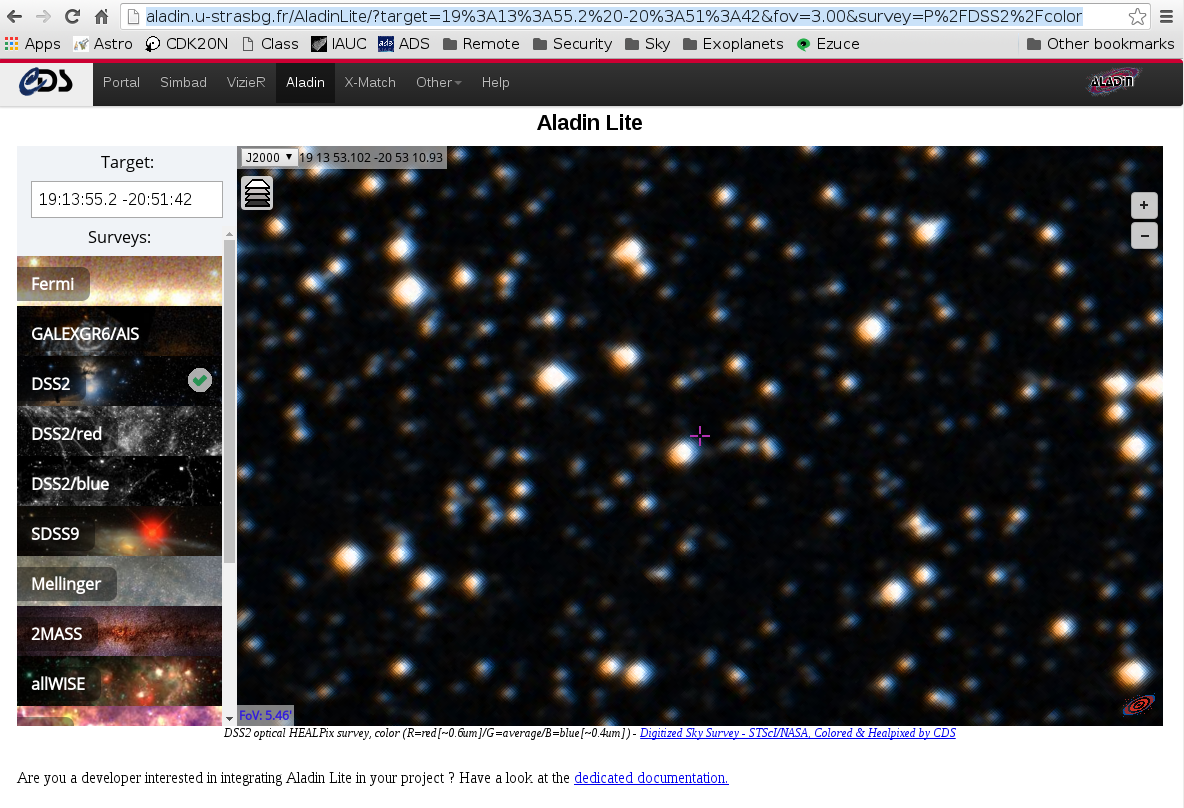Go back with the browser back arrow
The image size is (1184, 808).
click(14, 16)
